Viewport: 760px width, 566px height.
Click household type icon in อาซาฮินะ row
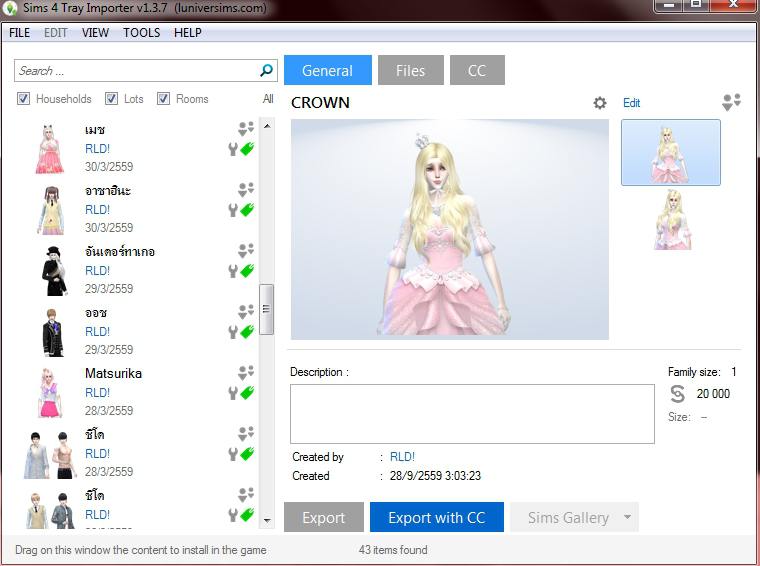(246, 189)
